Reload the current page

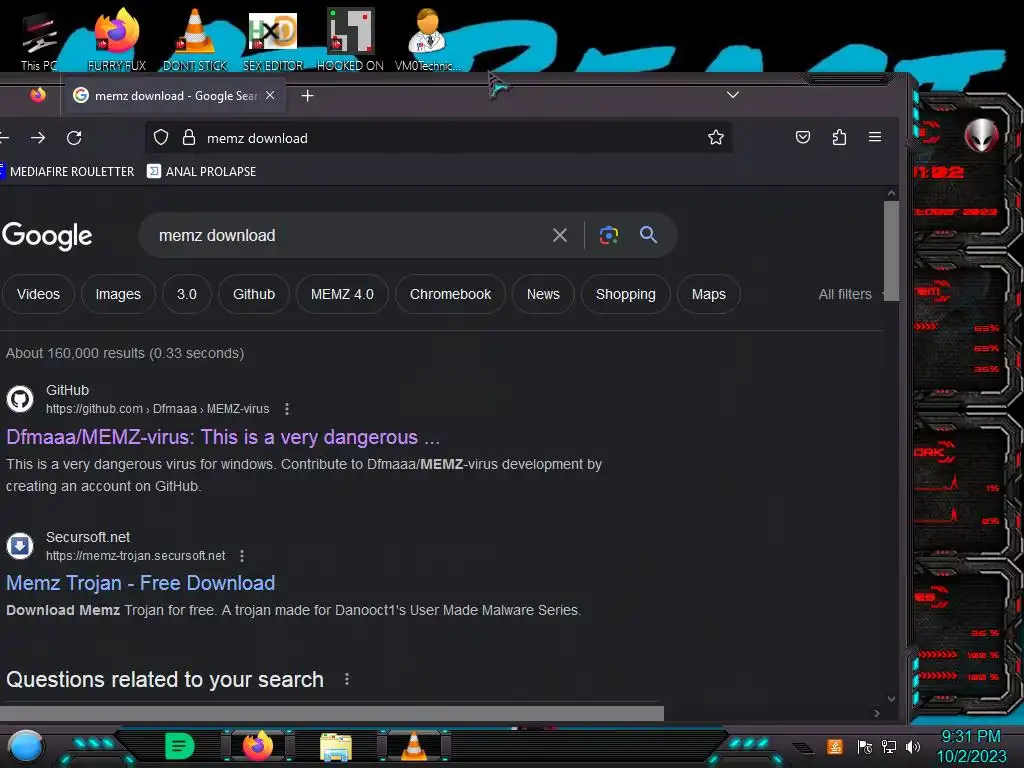74,138
